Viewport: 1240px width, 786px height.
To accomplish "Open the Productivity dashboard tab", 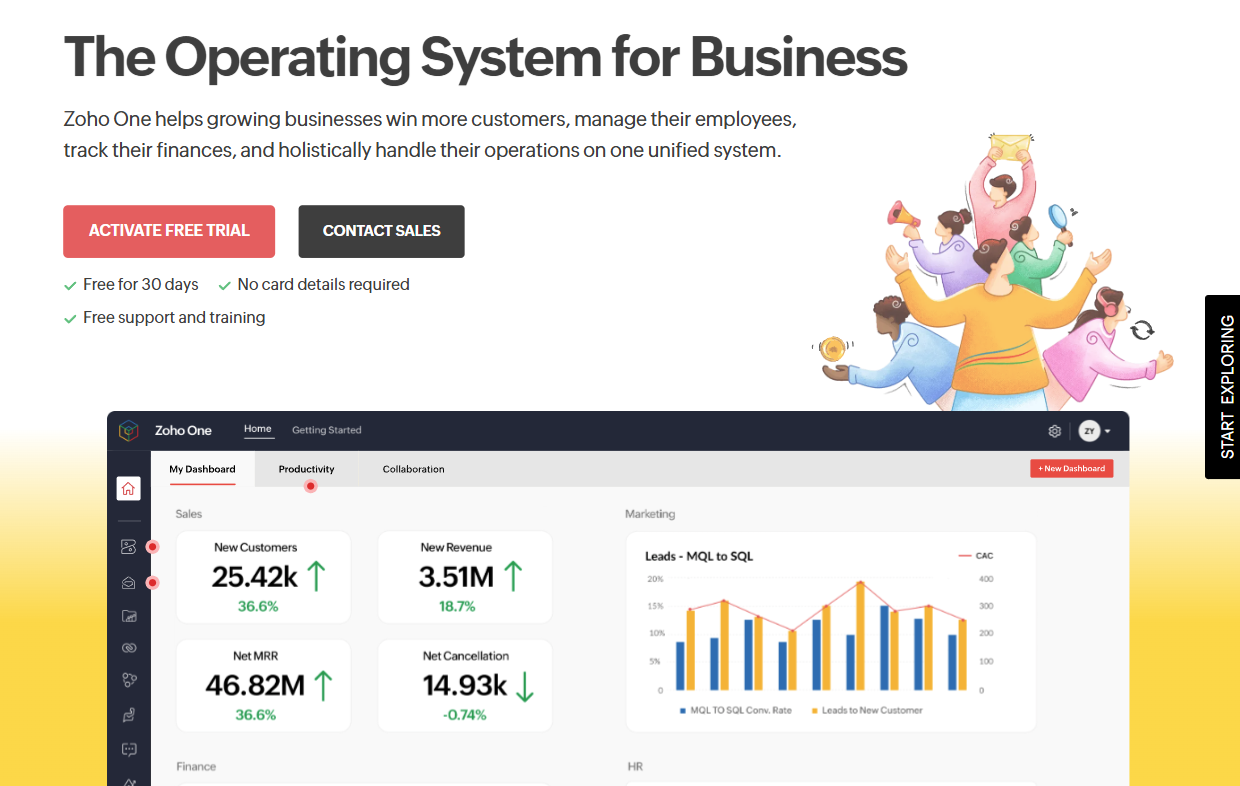I will coord(307,469).
